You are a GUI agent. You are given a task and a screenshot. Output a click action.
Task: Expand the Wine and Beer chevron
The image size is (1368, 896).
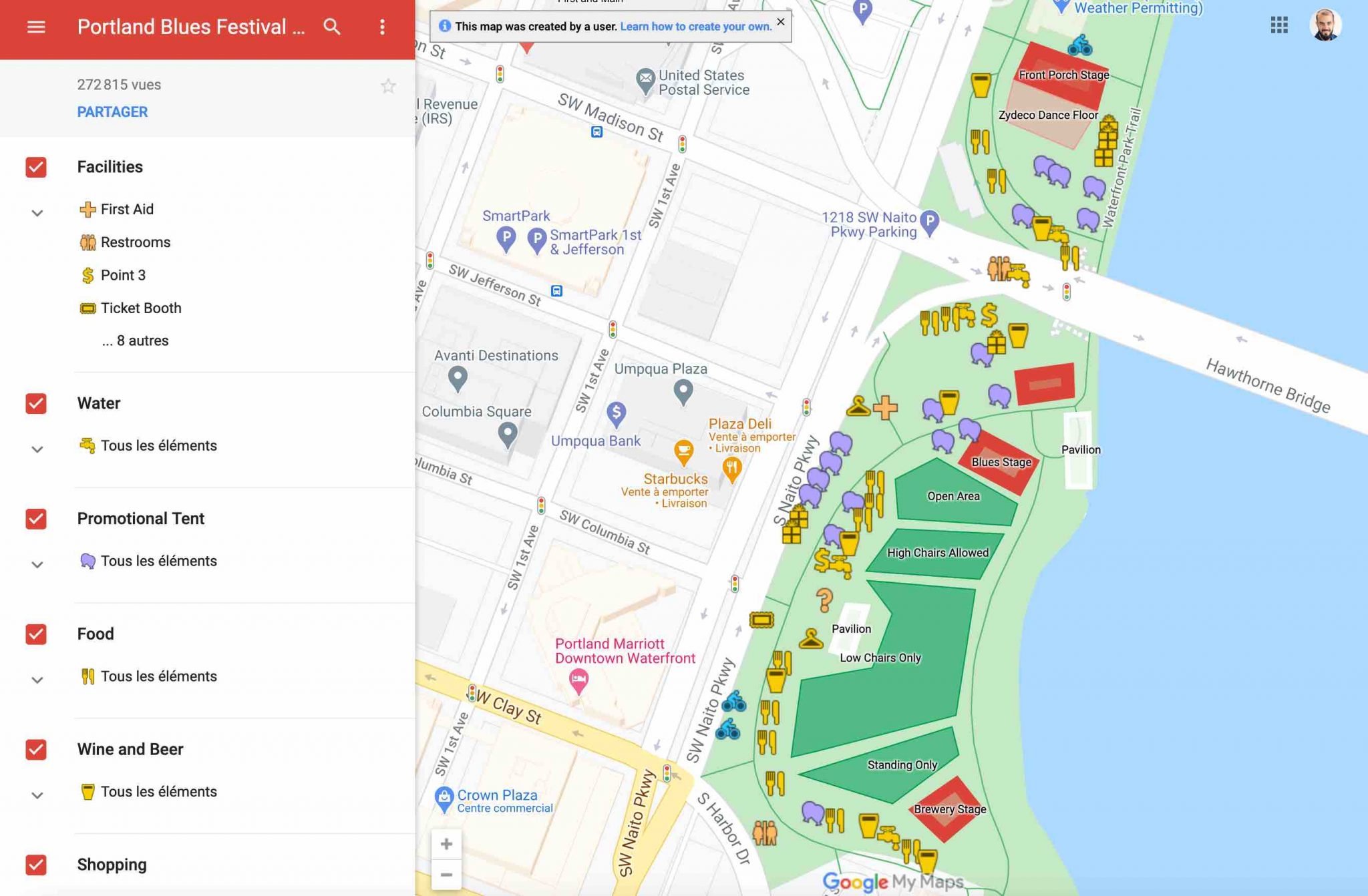(37, 795)
